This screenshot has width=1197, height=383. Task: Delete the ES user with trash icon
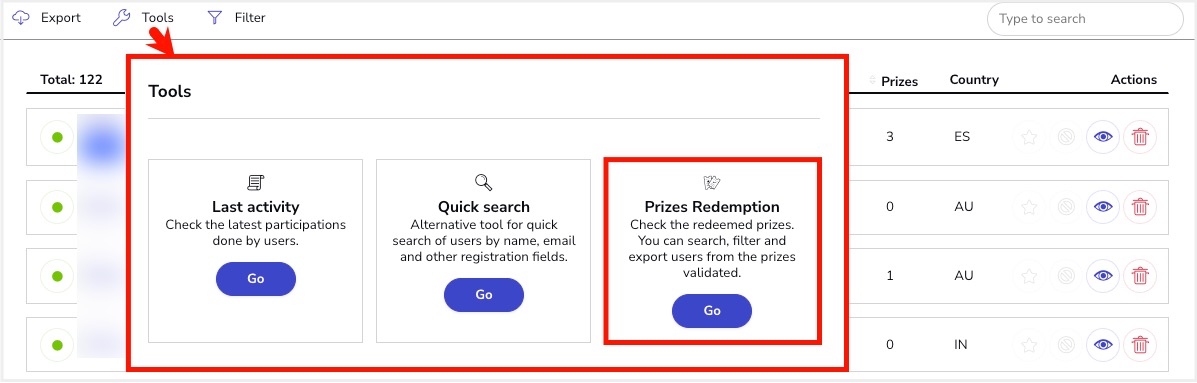coord(1140,137)
